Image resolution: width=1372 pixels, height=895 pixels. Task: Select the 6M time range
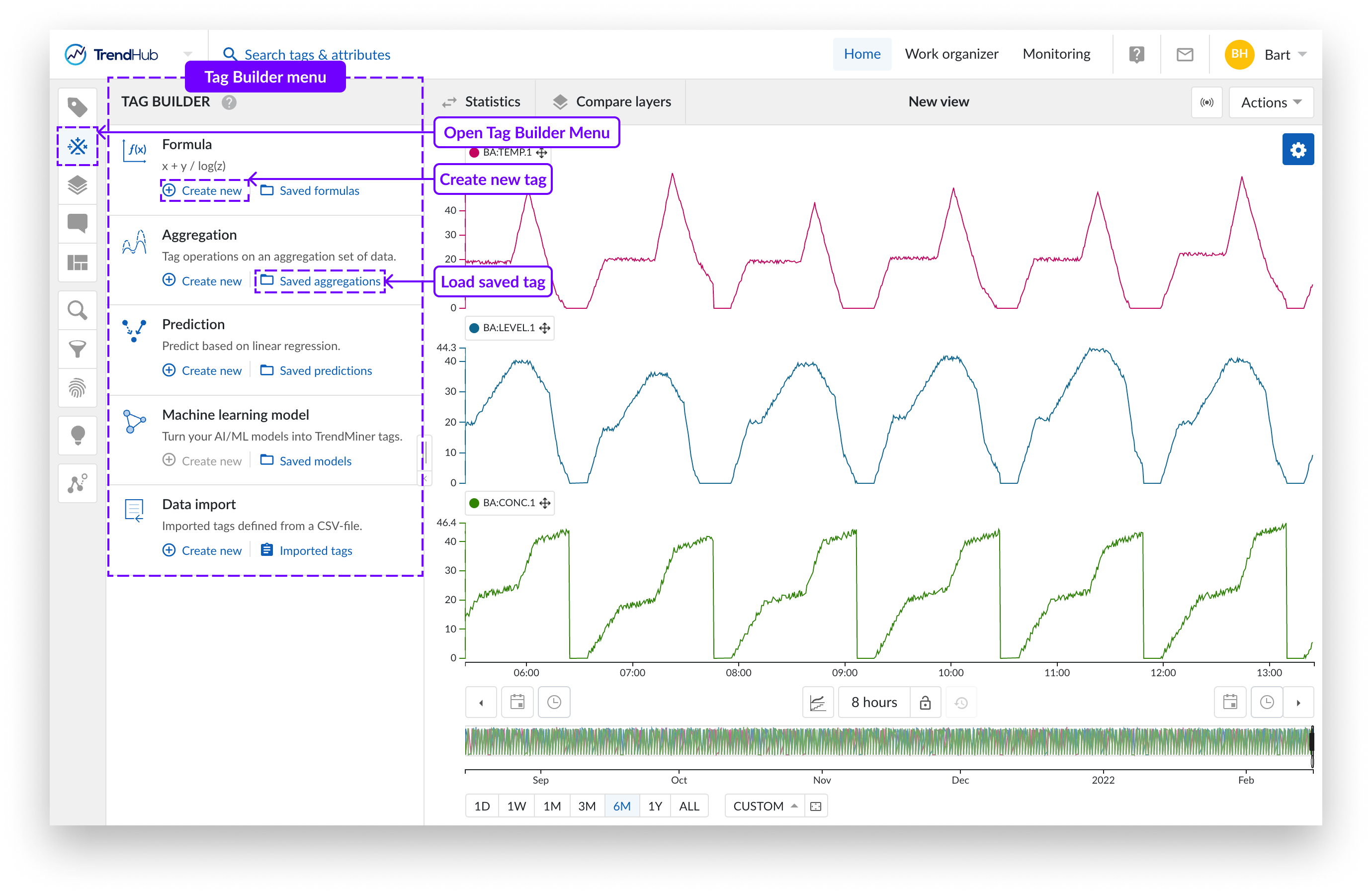click(x=621, y=805)
